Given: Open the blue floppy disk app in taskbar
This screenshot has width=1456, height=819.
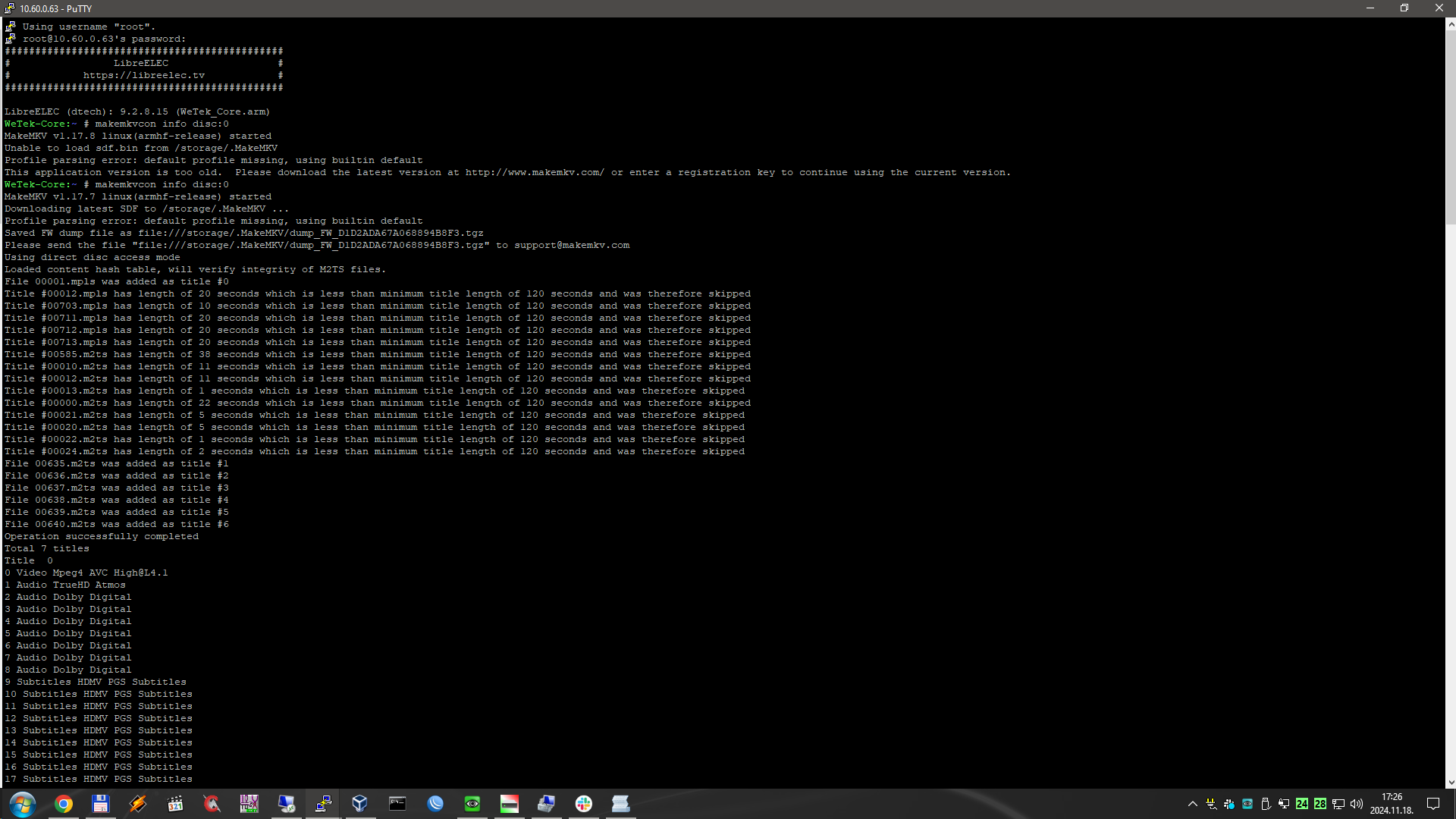Looking at the screenshot, I should [100, 804].
